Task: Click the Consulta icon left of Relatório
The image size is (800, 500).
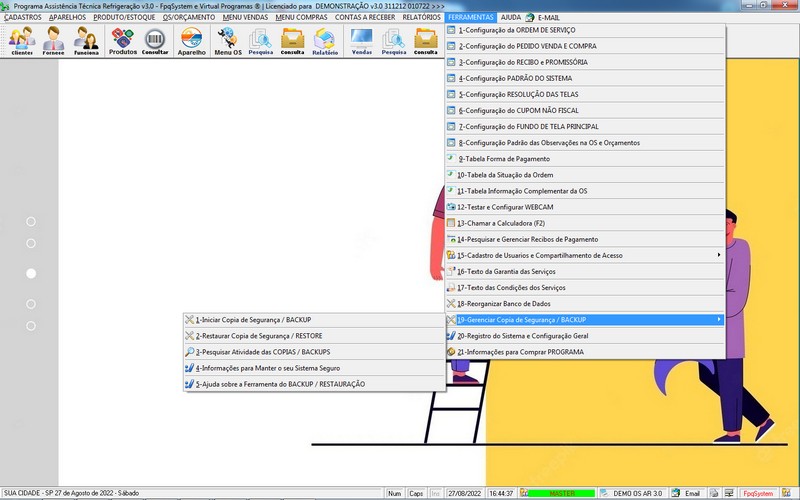Action: (x=292, y=41)
